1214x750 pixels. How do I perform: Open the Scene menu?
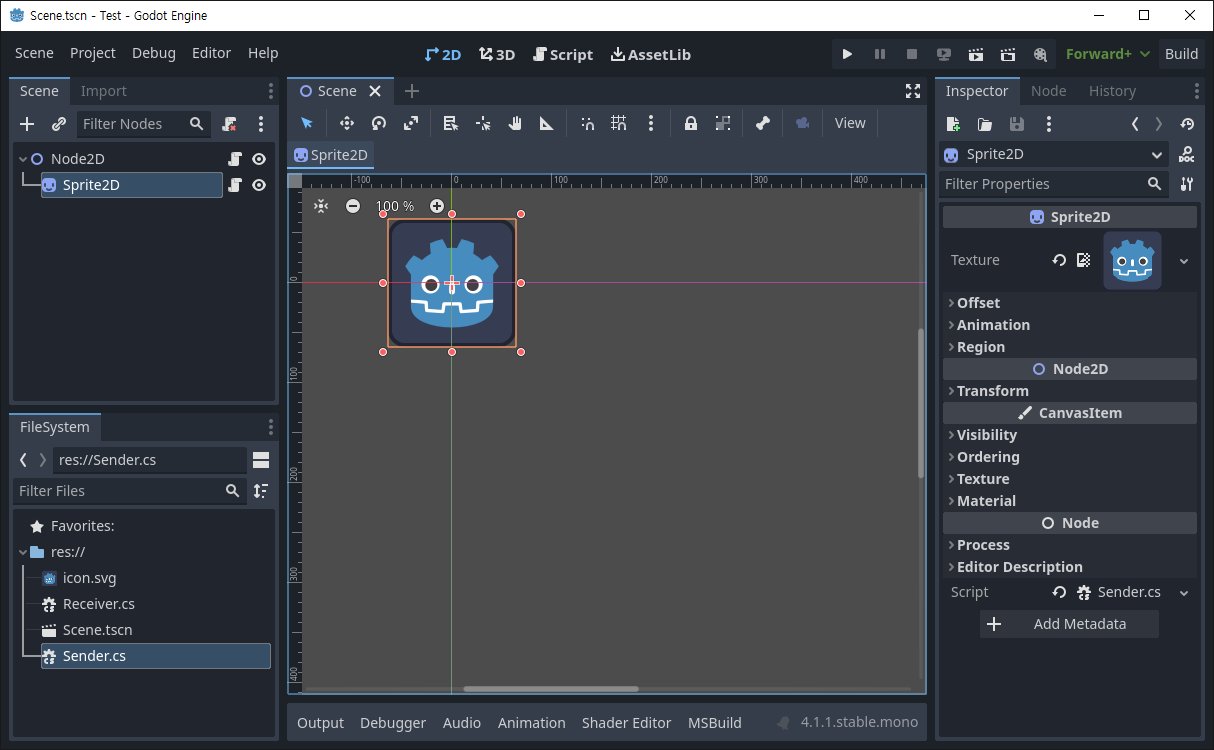click(34, 53)
